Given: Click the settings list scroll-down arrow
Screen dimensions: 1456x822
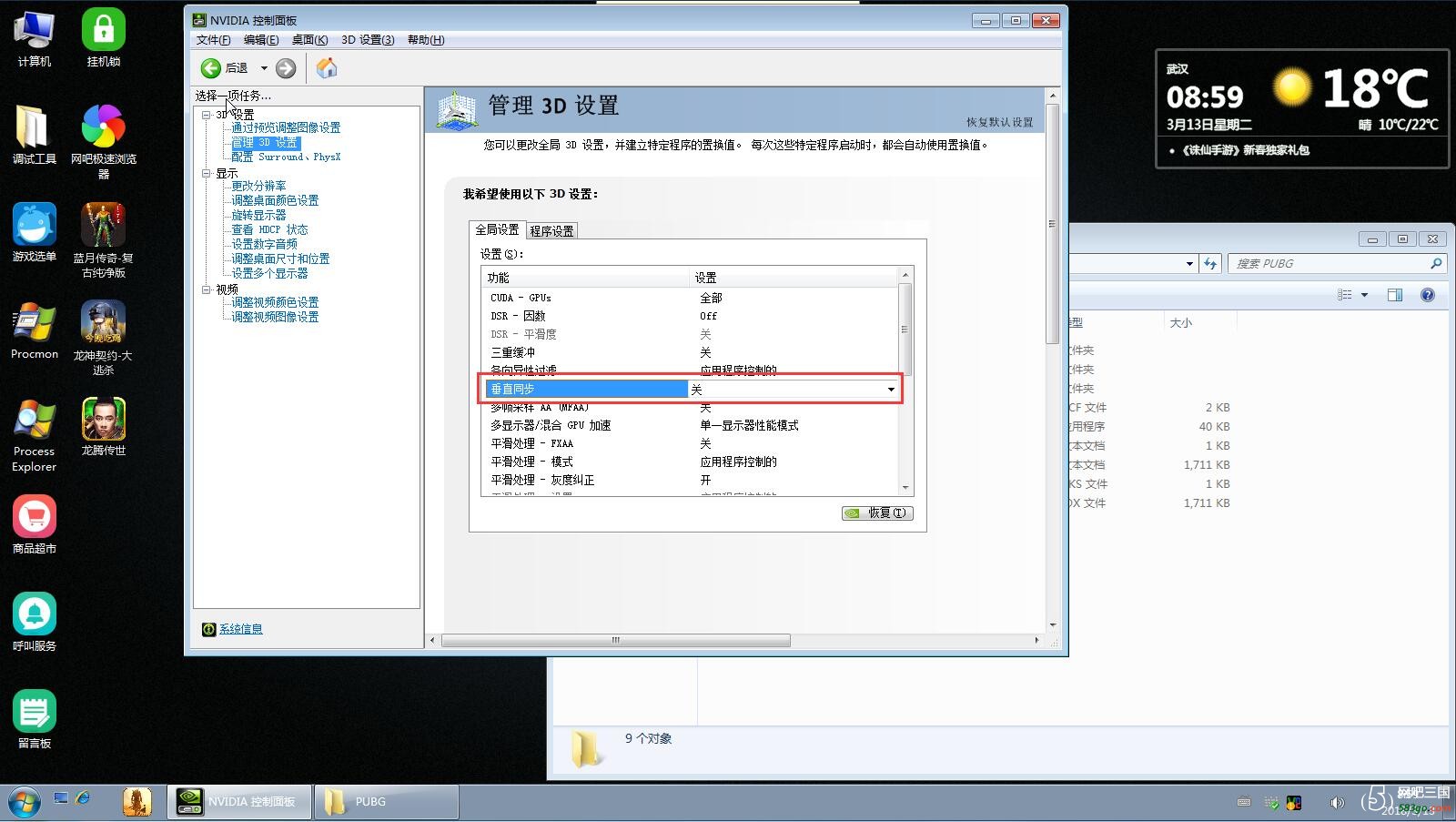Looking at the screenshot, I should tap(905, 488).
